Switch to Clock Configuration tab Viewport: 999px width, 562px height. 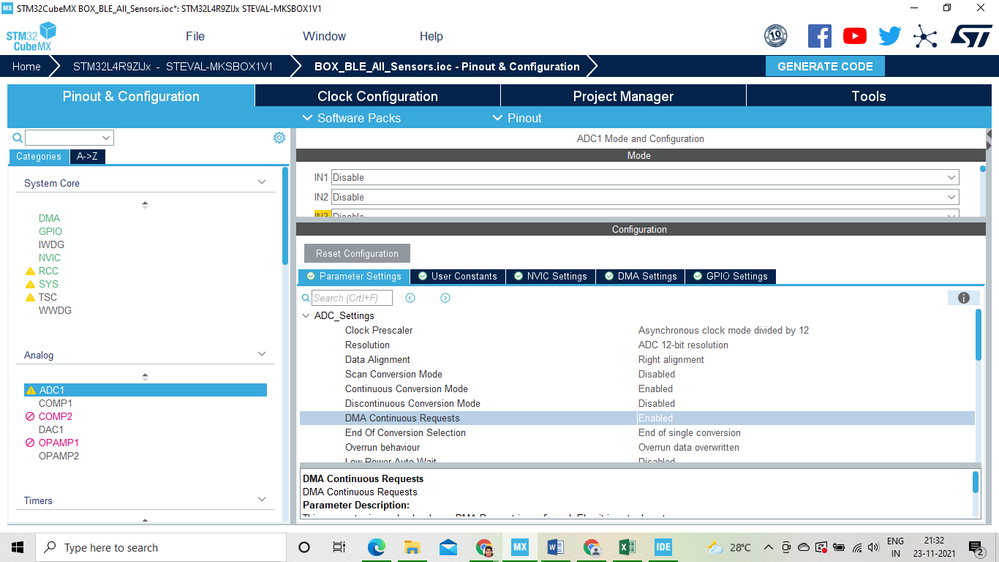(377, 96)
